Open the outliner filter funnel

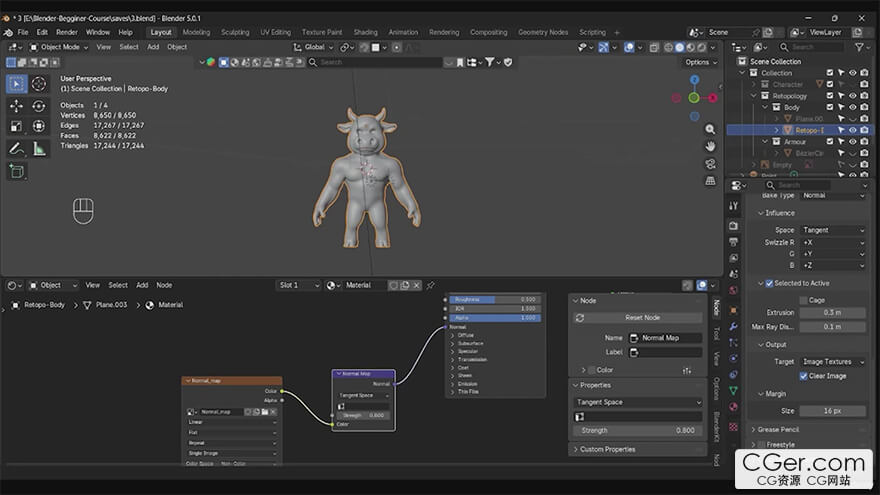[x=859, y=47]
